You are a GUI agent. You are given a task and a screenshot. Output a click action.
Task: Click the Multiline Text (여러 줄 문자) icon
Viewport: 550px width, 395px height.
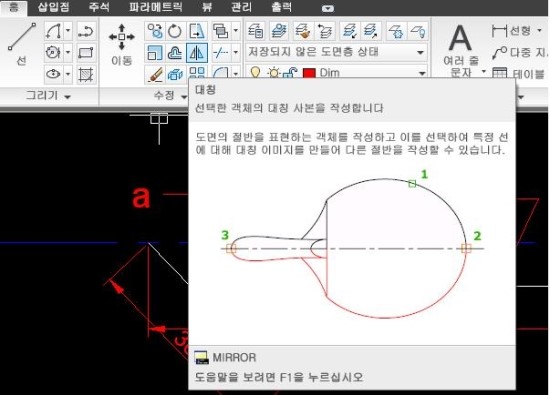460,38
